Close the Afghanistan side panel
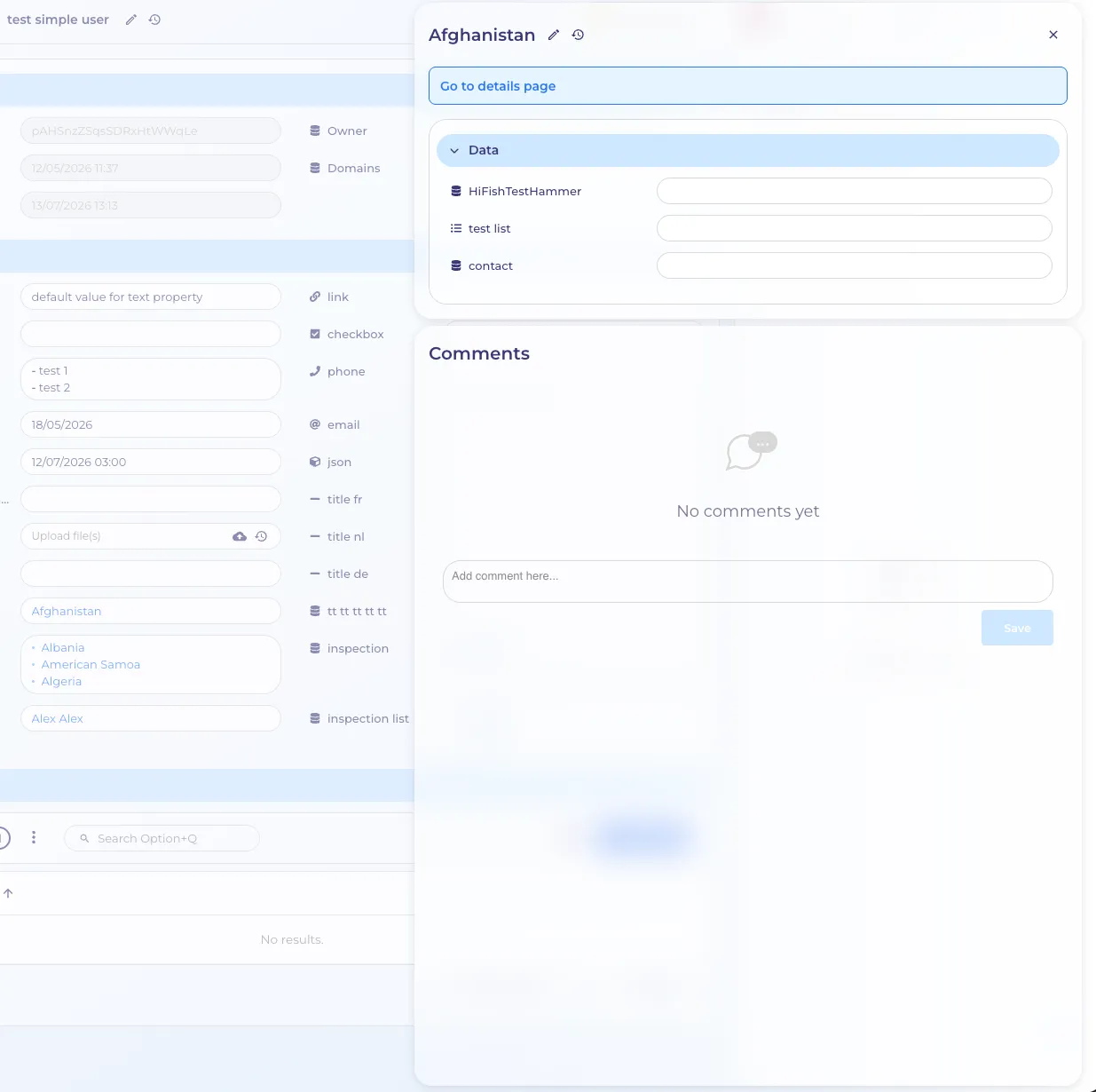The height and width of the screenshot is (1092, 1096). [x=1053, y=35]
